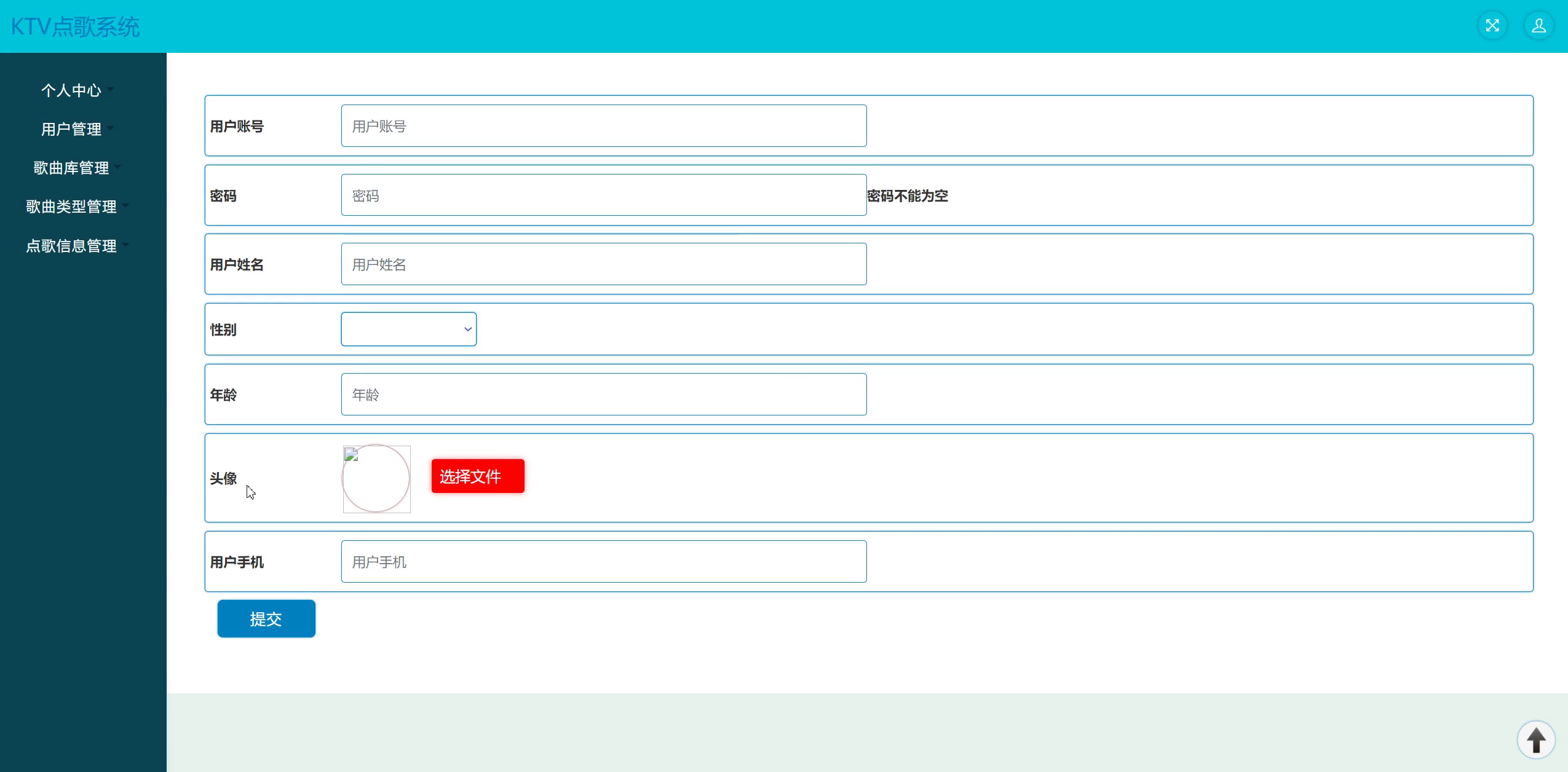Focus the 用户手机 input field
The width and height of the screenshot is (1568, 772).
(604, 562)
